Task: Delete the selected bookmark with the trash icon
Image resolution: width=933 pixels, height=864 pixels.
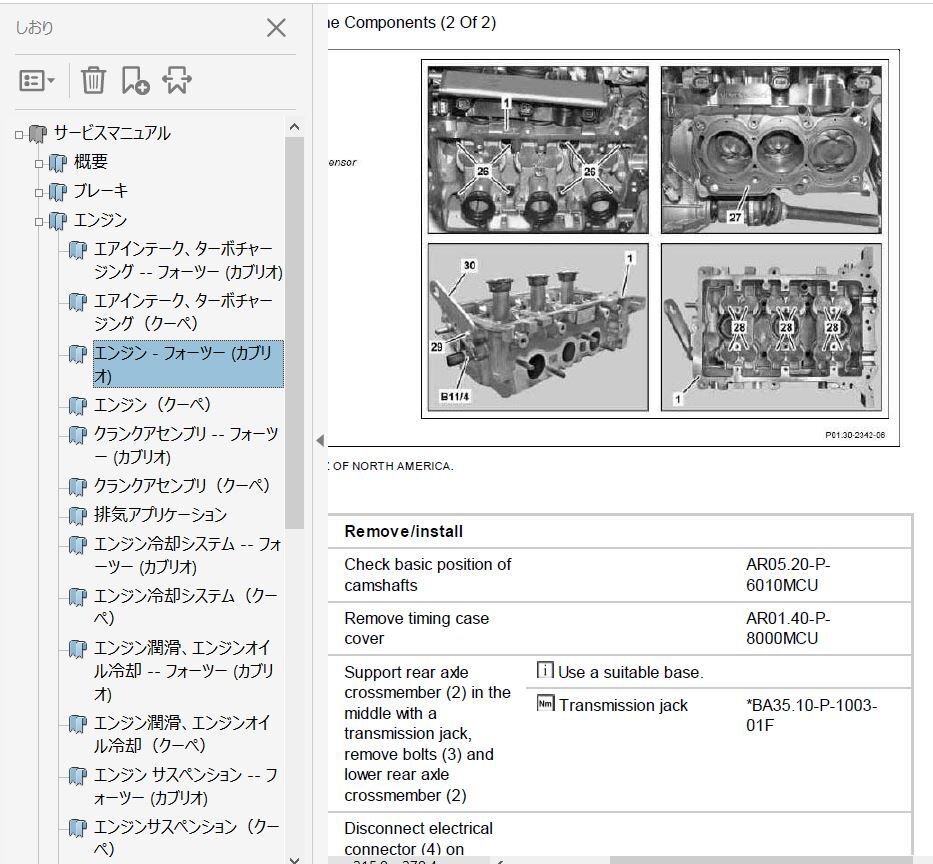Action: (93, 81)
